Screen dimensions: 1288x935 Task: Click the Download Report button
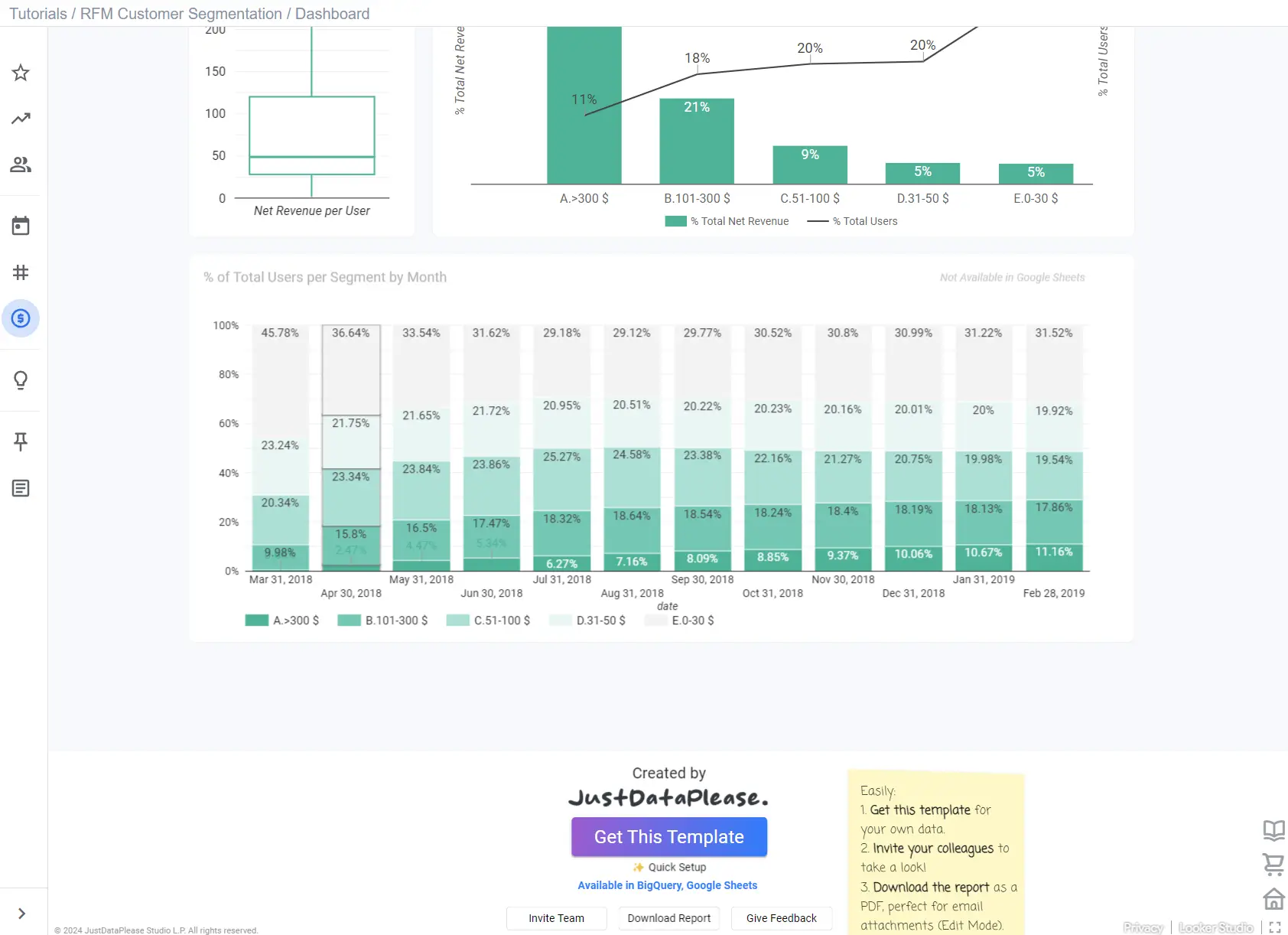click(669, 918)
